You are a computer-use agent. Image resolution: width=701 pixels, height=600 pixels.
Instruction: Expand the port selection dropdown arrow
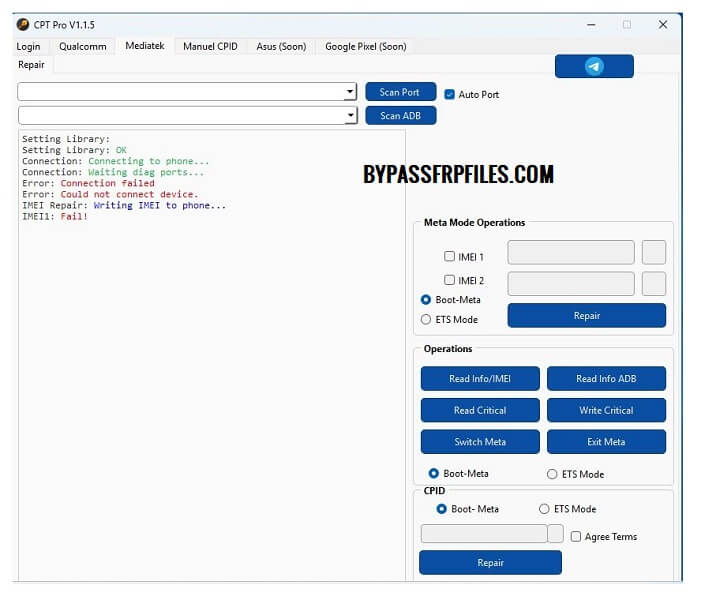[350, 92]
